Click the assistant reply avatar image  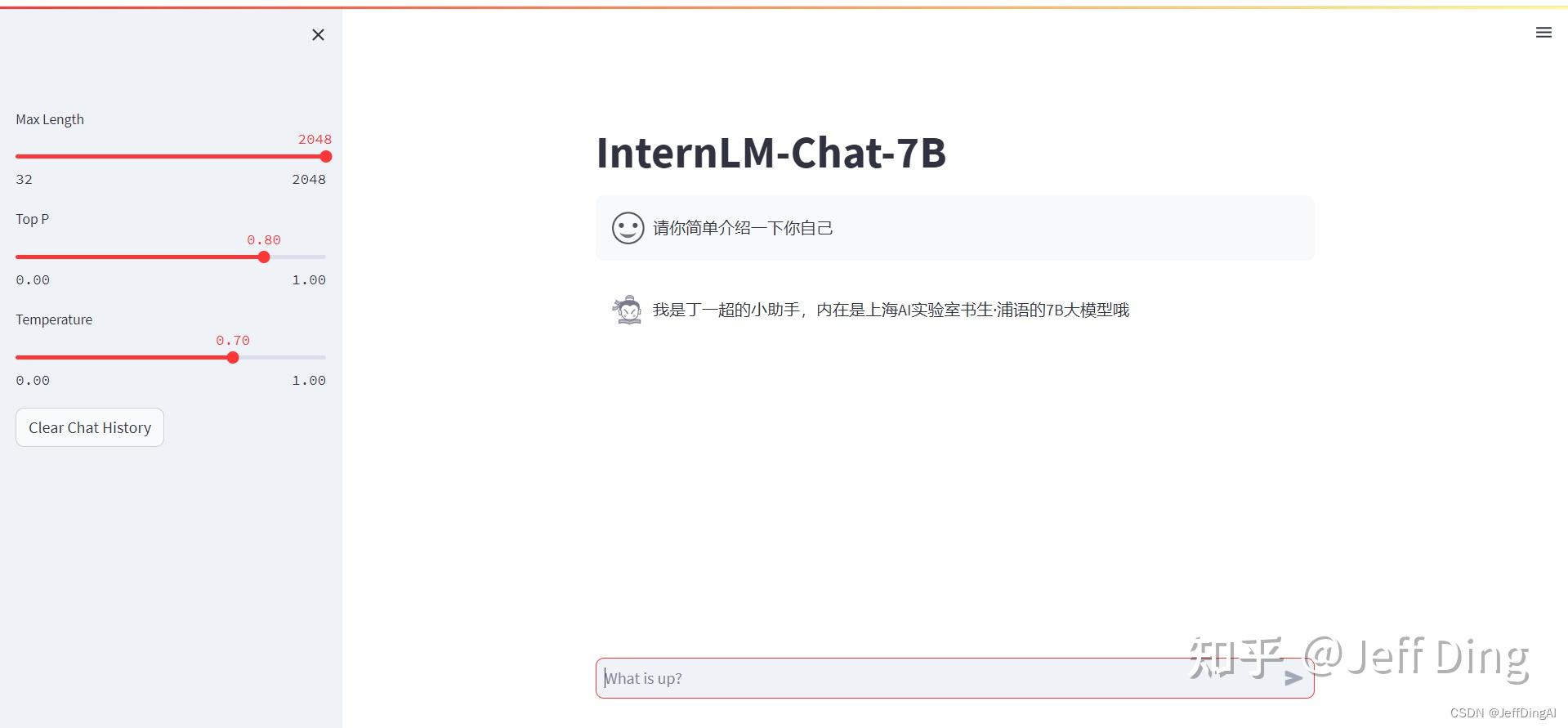tap(626, 310)
